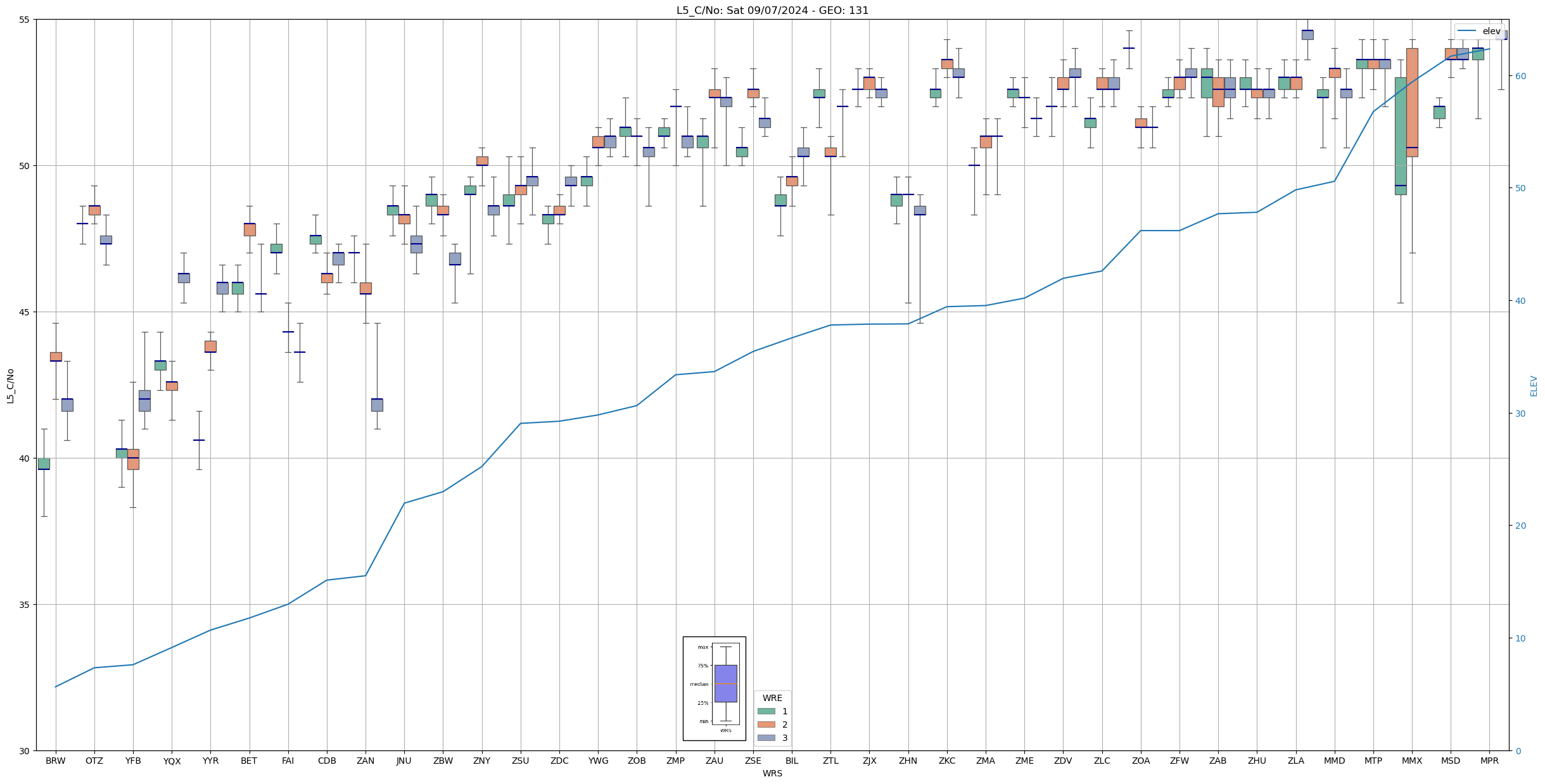The image size is (1545, 784).
Task: Click the BRW station tick label
Action: [56, 761]
